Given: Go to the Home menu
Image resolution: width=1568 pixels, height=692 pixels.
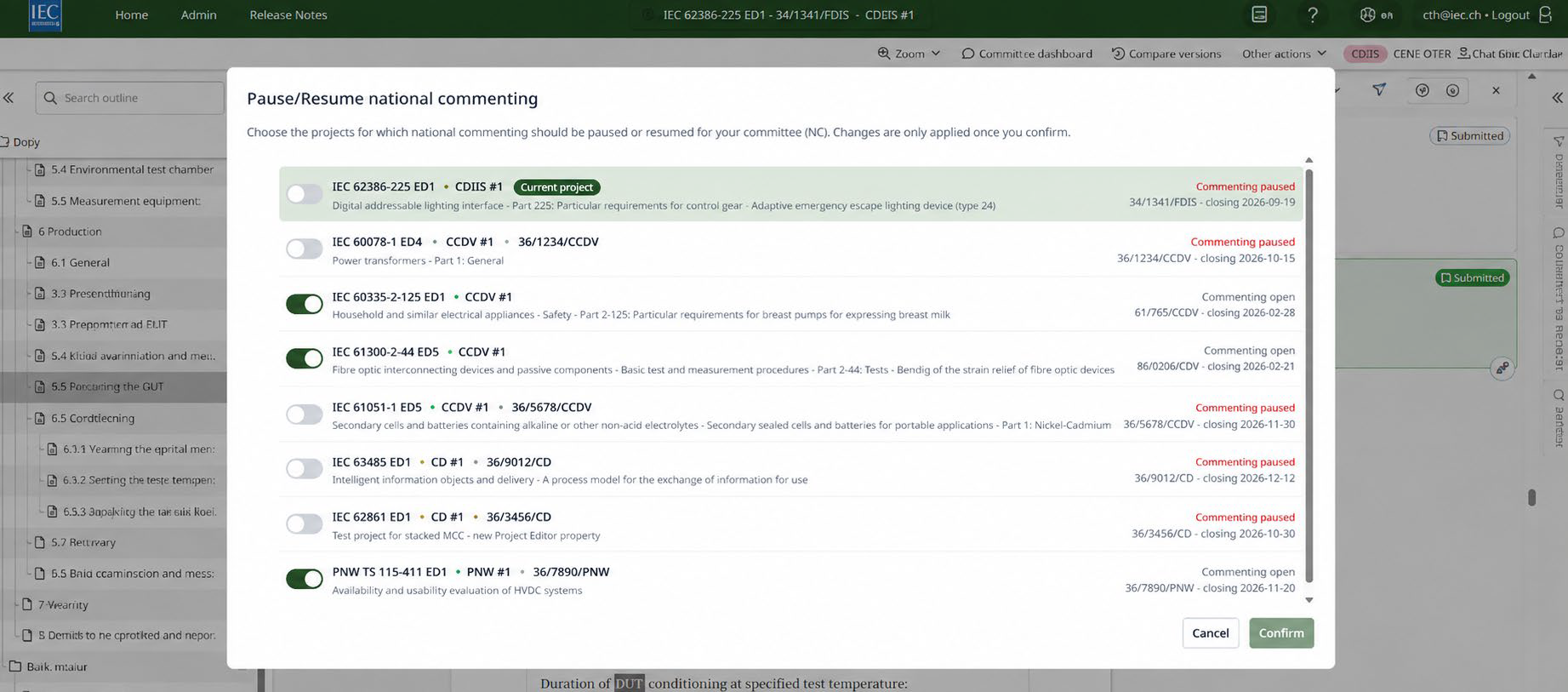Looking at the screenshot, I should coord(132,14).
